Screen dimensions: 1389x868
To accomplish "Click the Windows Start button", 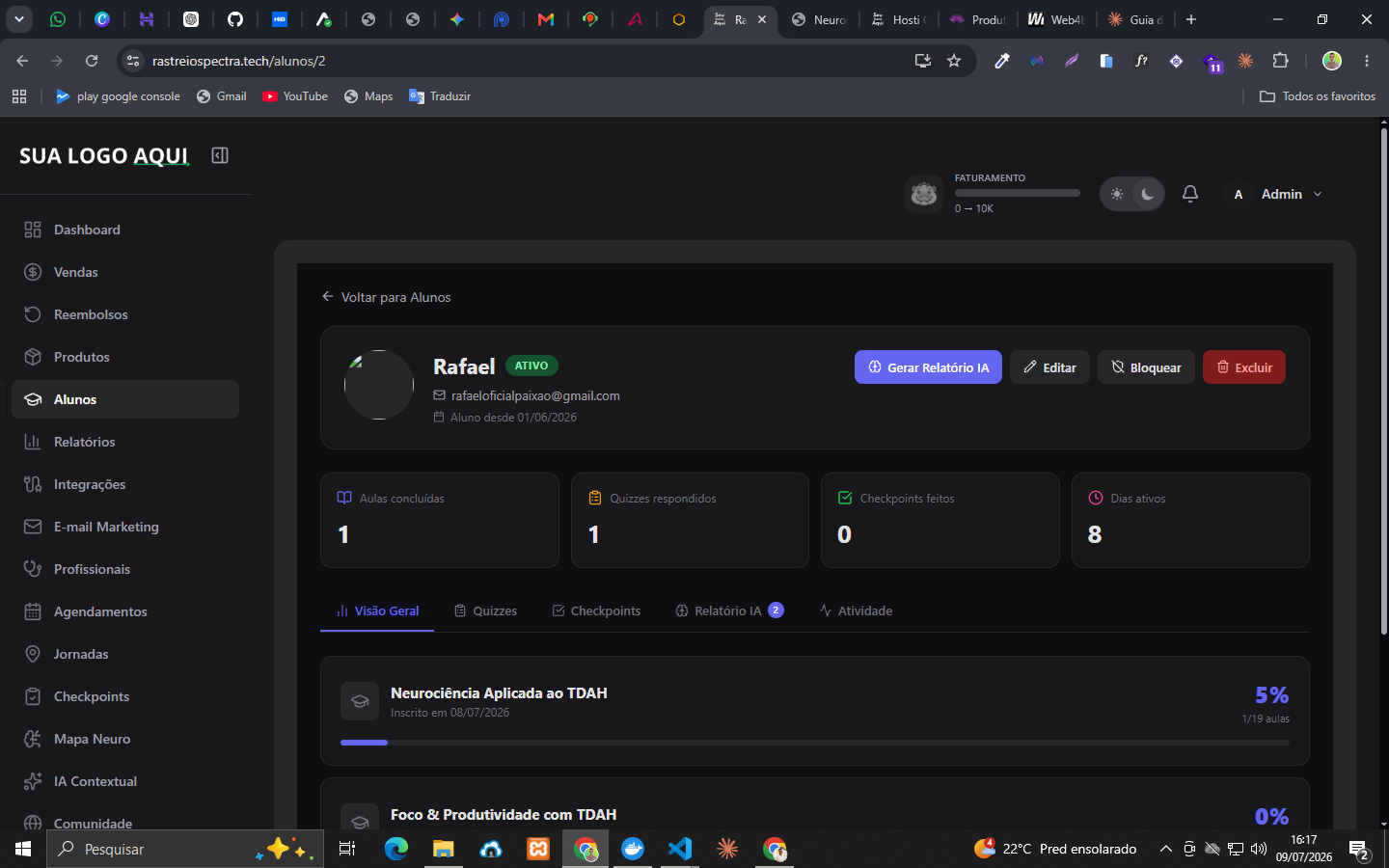I will tap(23, 849).
